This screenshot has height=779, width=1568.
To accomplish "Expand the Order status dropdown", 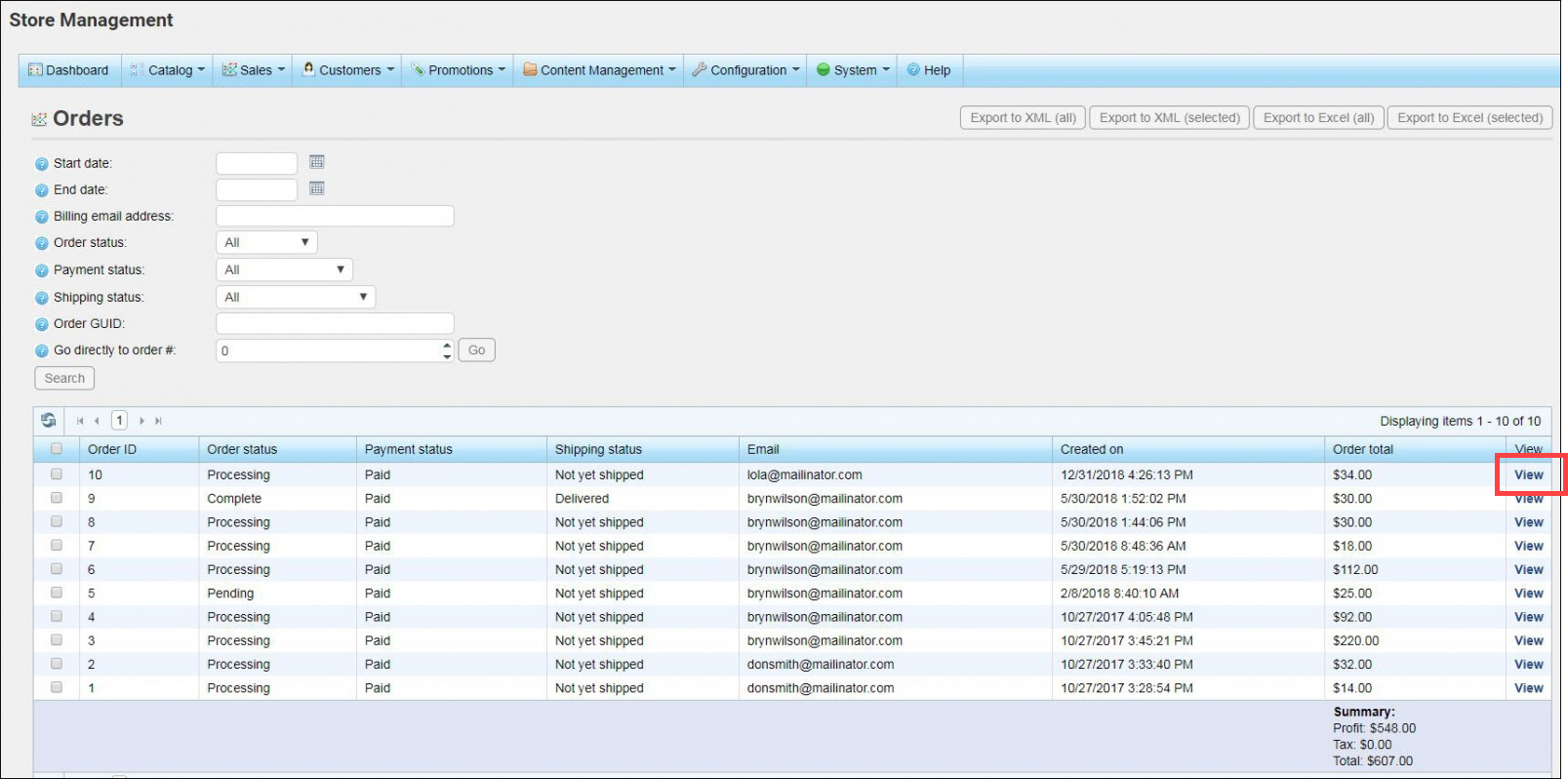I will coord(266,242).
